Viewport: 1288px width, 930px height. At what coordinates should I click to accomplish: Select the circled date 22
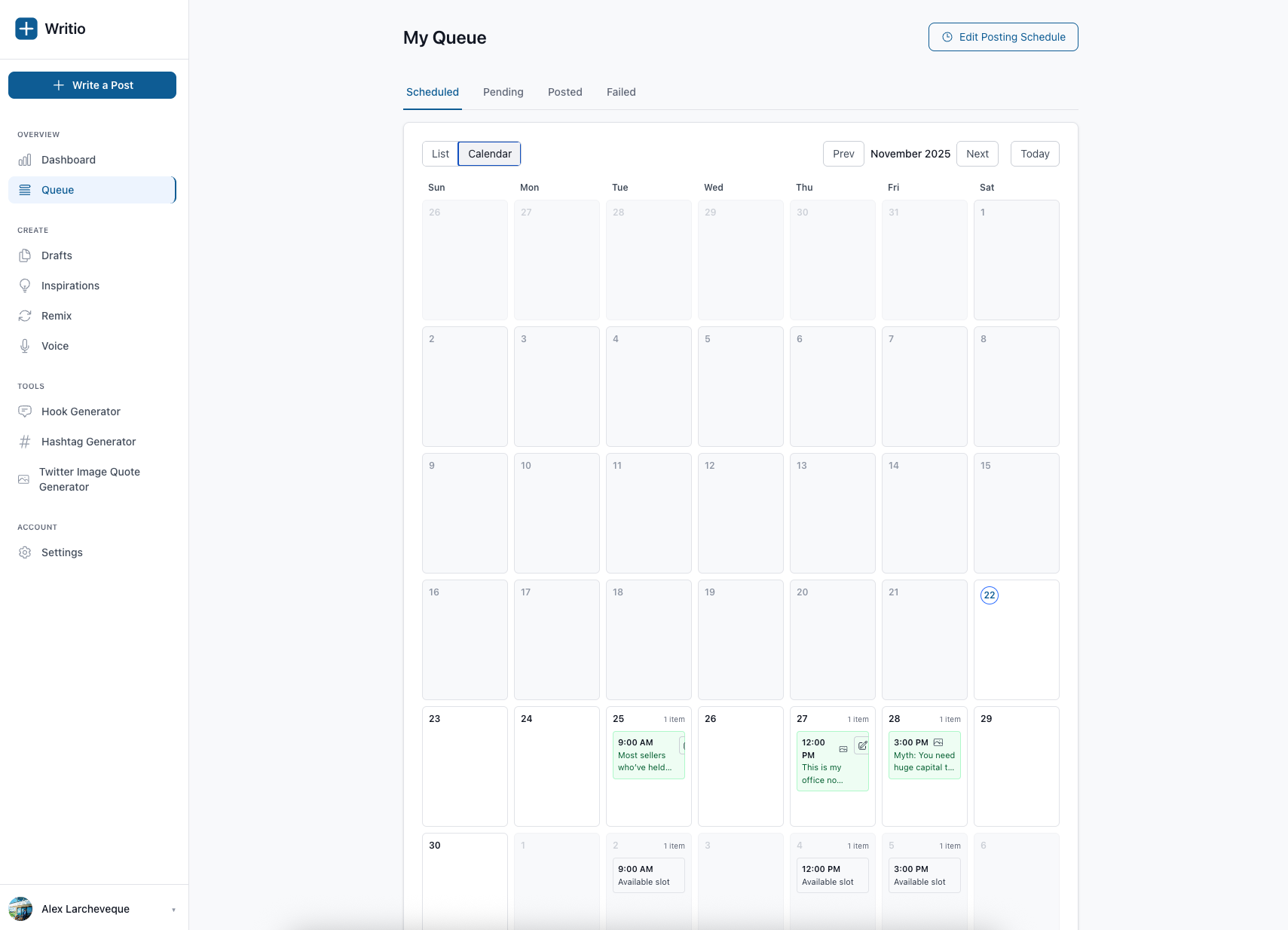pos(988,595)
